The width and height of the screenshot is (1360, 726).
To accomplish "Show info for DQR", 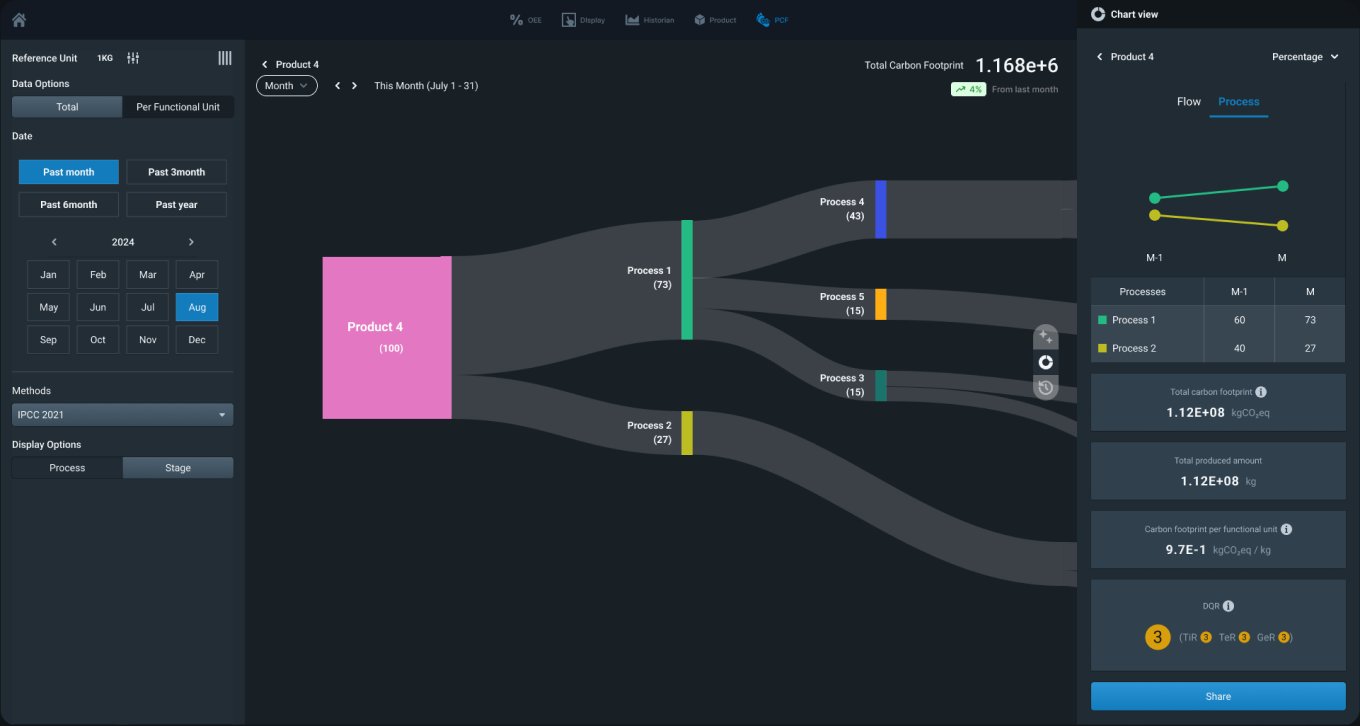I will pos(1229,606).
